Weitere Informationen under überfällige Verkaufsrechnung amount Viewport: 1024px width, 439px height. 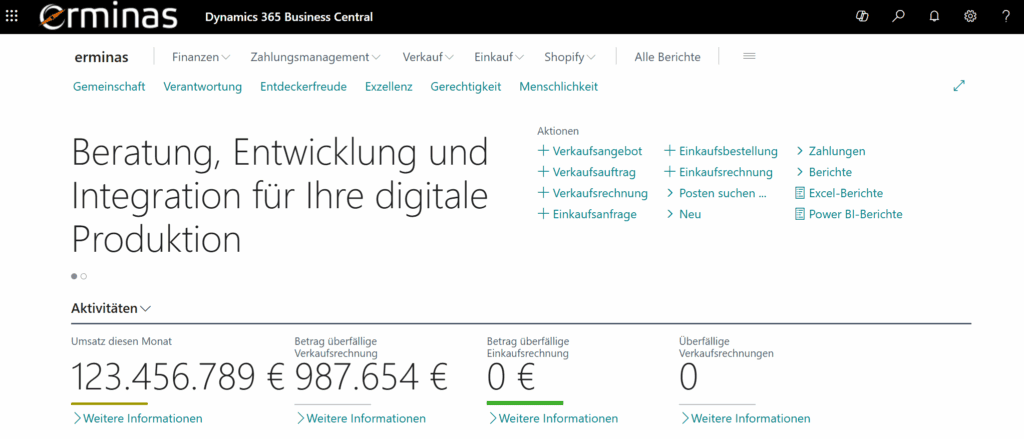(360, 418)
